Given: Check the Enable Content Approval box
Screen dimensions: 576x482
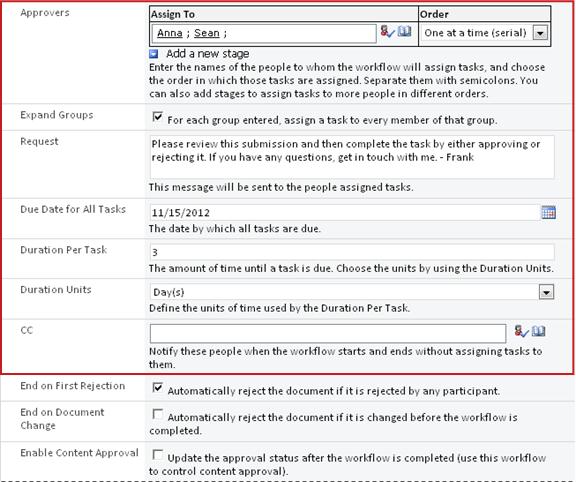Looking at the screenshot, I should (158, 454).
